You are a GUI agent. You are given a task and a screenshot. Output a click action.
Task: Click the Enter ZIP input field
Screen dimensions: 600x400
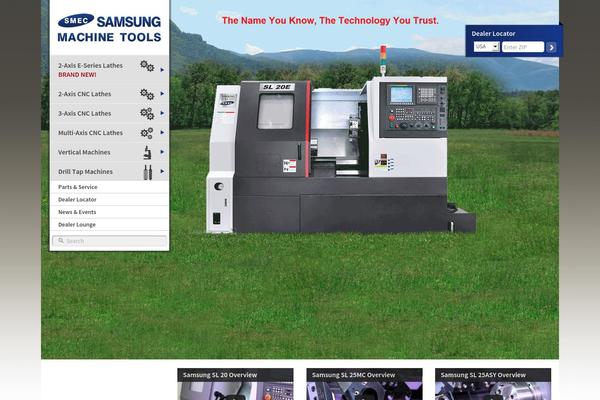pyautogui.click(x=523, y=47)
